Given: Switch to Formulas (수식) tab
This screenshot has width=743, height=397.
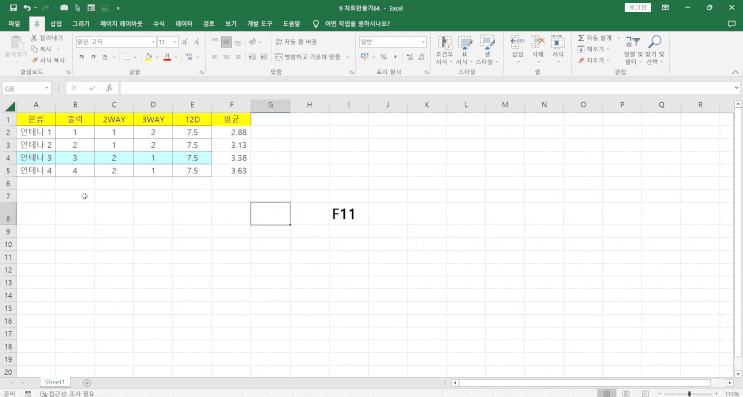Looking at the screenshot, I should click(158, 23).
